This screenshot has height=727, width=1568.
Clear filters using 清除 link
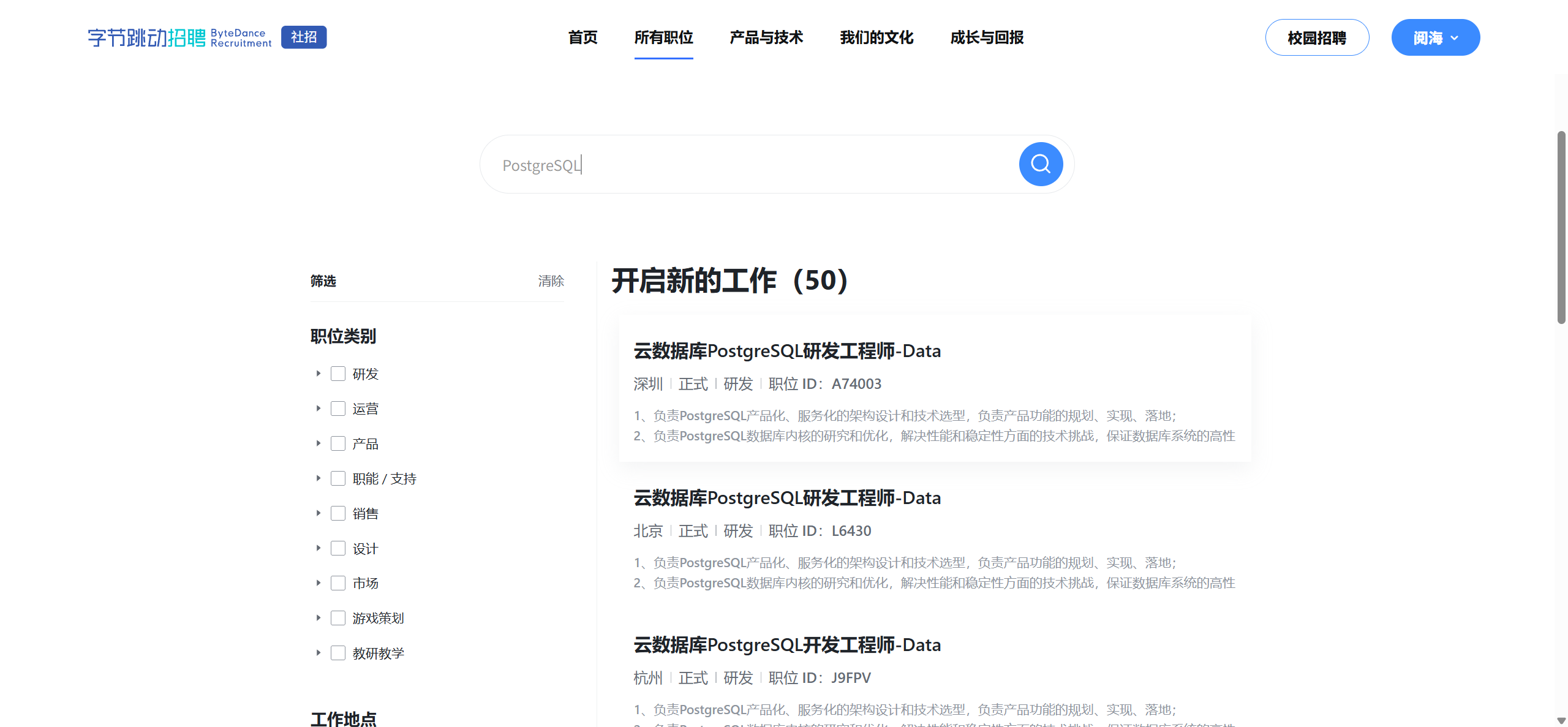pos(551,281)
